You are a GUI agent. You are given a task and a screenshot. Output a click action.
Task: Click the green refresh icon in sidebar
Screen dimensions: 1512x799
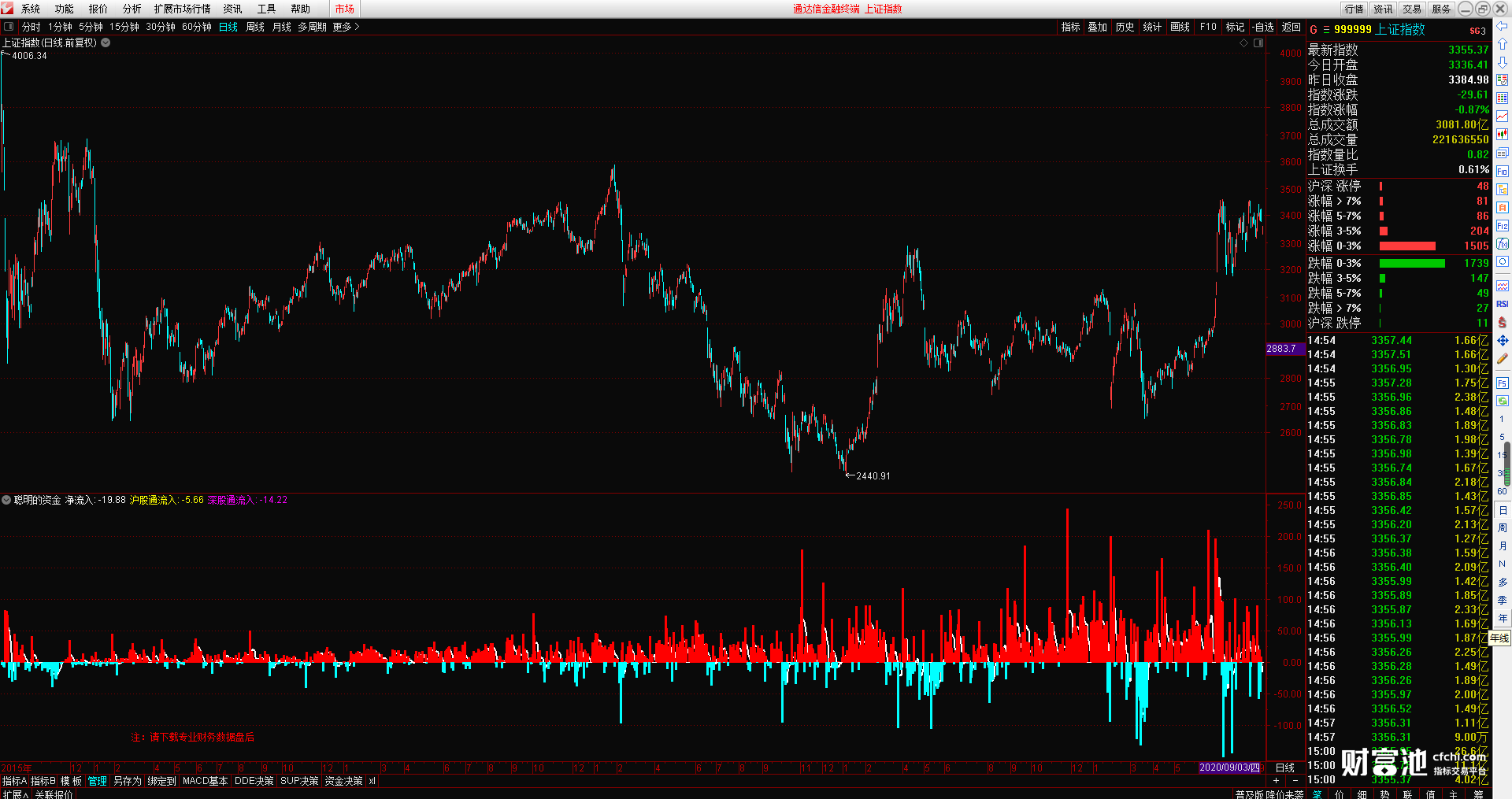[x=1503, y=401]
